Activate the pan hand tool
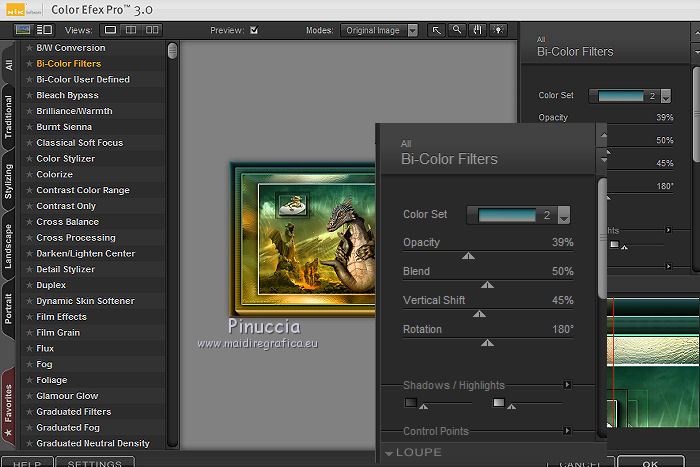700x467 pixels. (478, 30)
